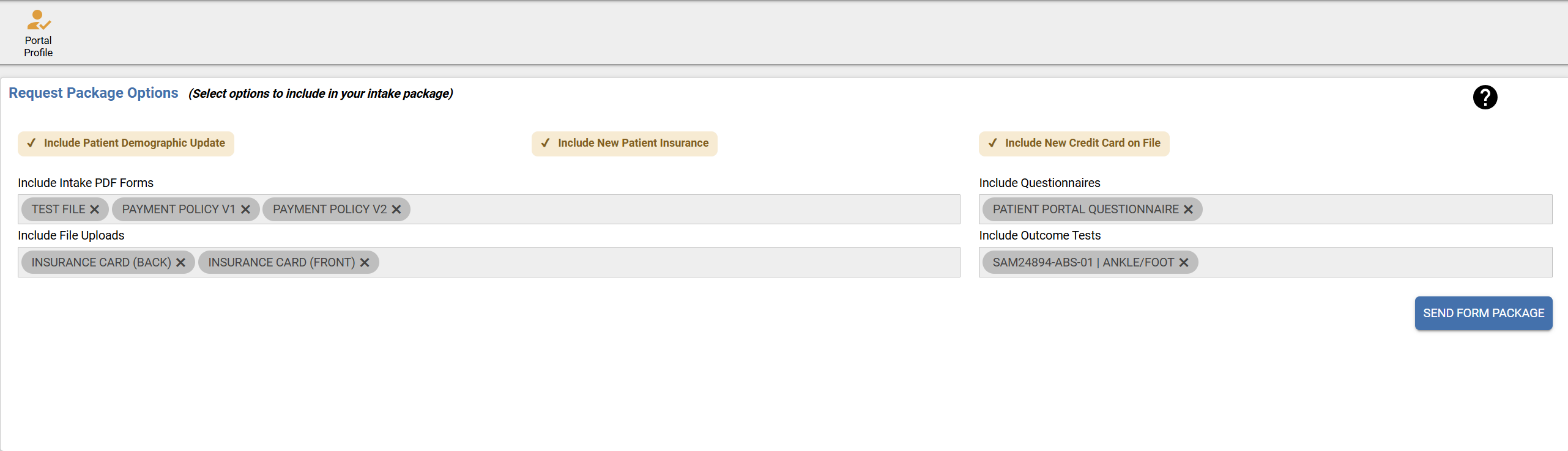Remove INSURANCE CARD (FRONT) upload chip
This screenshot has width=1568, height=451.
(x=365, y=263)
